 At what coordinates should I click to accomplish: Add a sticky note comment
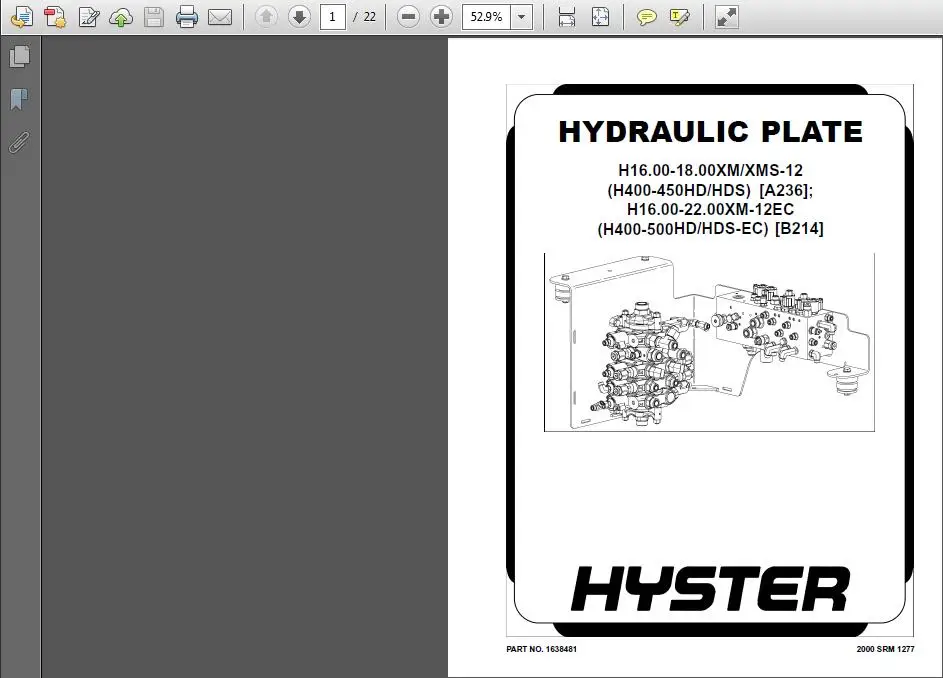pyautogui.click(x=647, y=17)
